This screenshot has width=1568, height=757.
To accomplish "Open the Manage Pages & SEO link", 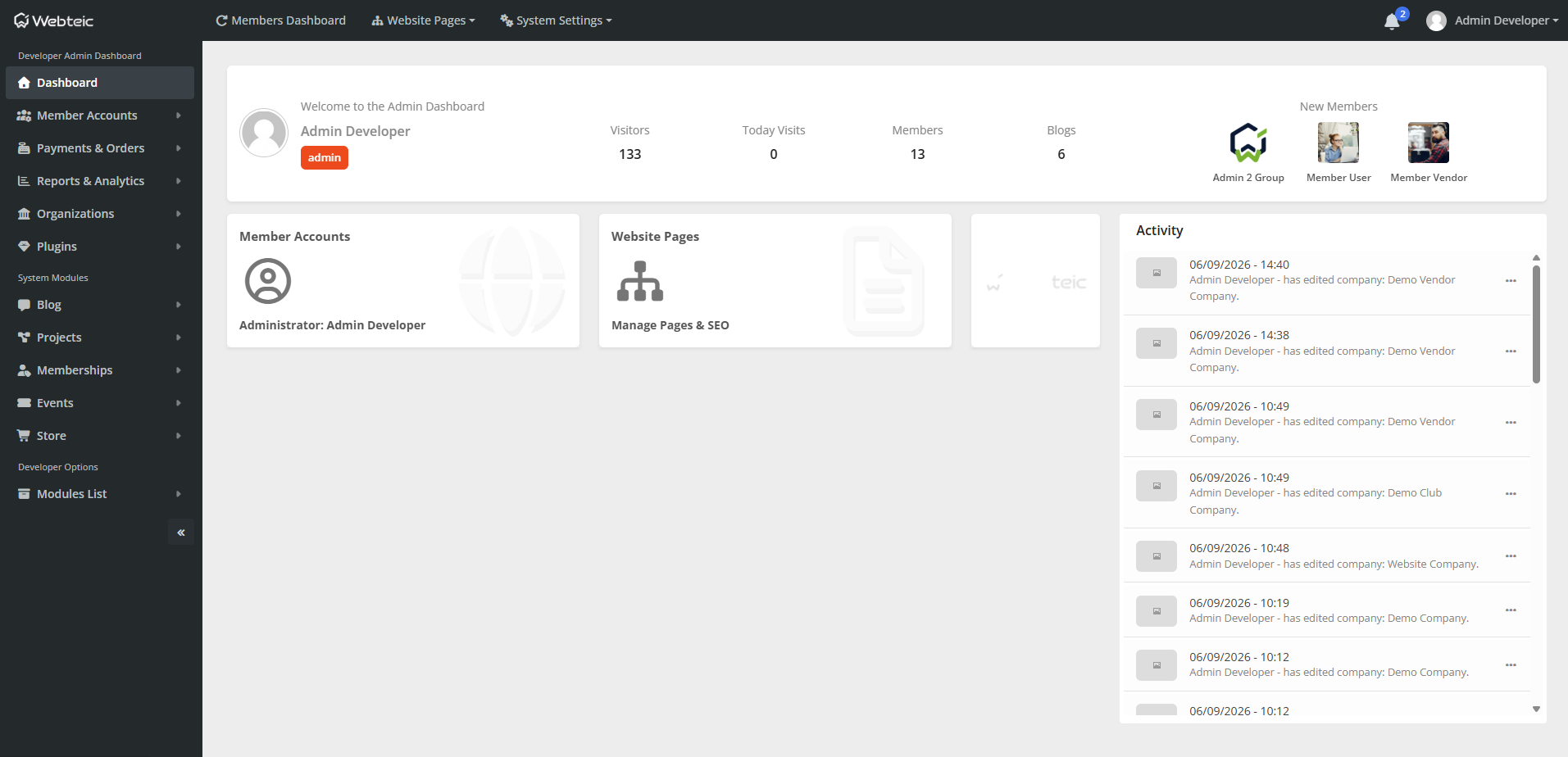I will tap(670, 325).
